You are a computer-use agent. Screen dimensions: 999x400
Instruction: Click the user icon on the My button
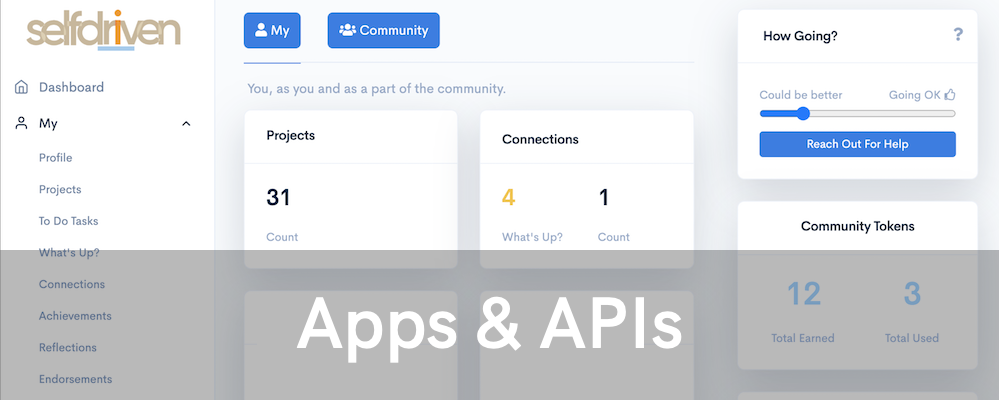[x=261, y=30]
